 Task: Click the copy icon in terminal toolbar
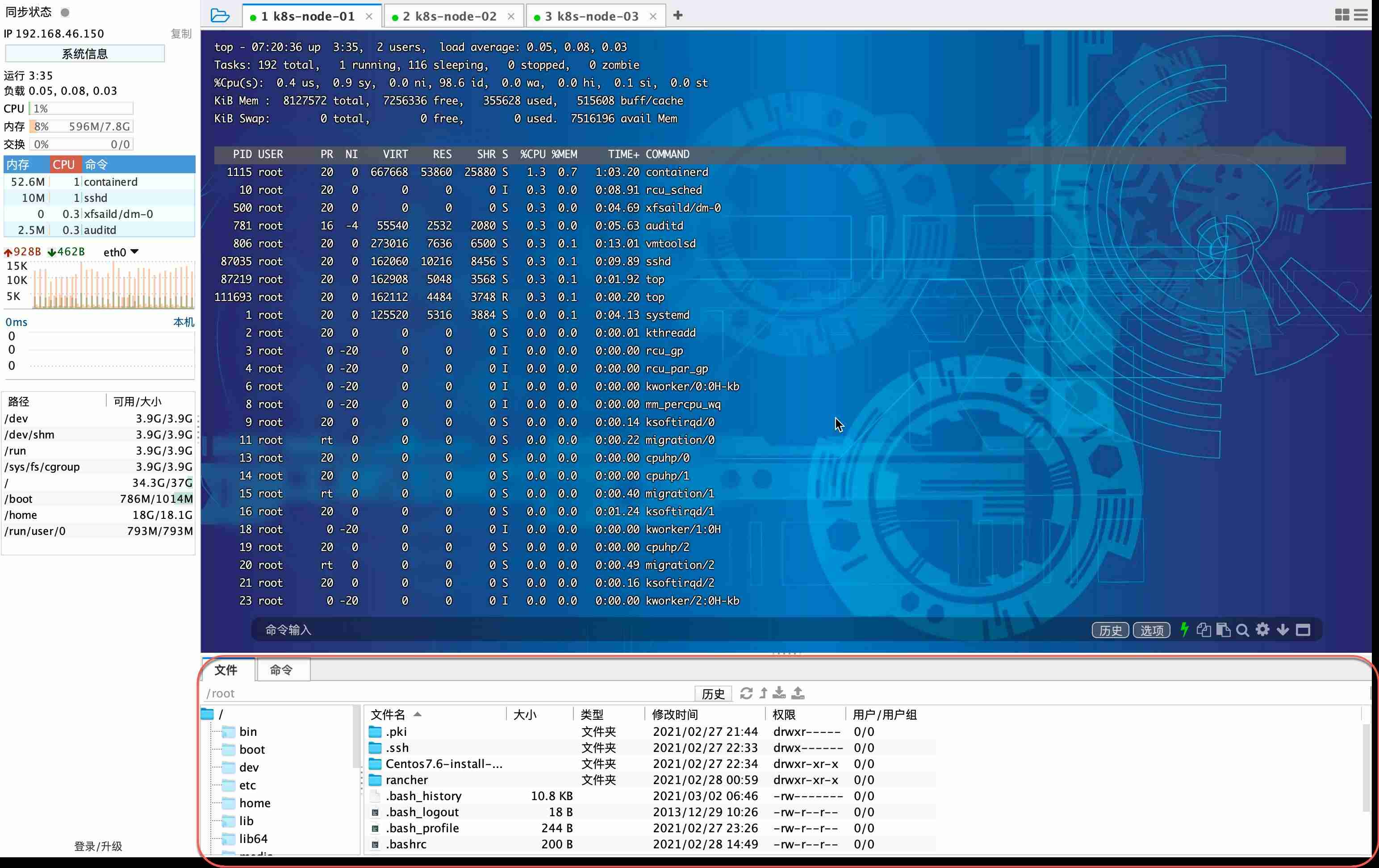[x=1204, y=630]
